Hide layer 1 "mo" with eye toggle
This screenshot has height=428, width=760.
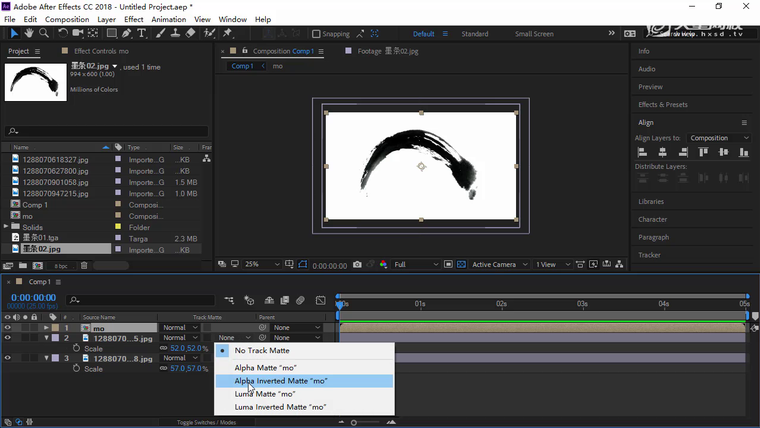pos(8,327)
